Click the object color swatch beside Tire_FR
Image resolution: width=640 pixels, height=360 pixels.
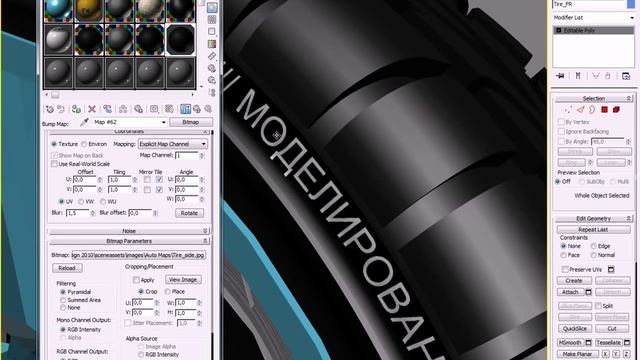tap(631, 4)
